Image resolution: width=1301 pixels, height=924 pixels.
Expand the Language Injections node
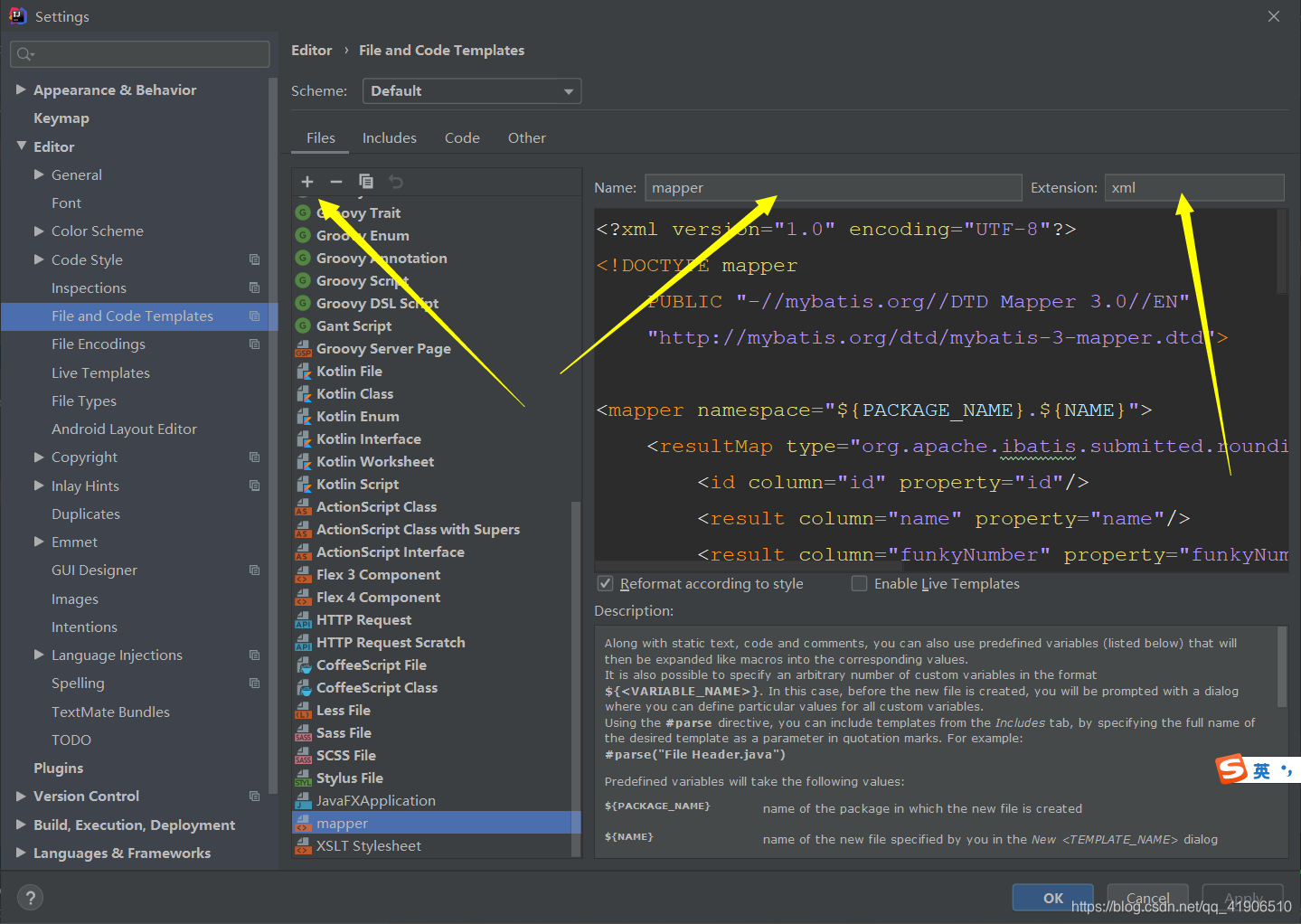[x=39, y=655]
